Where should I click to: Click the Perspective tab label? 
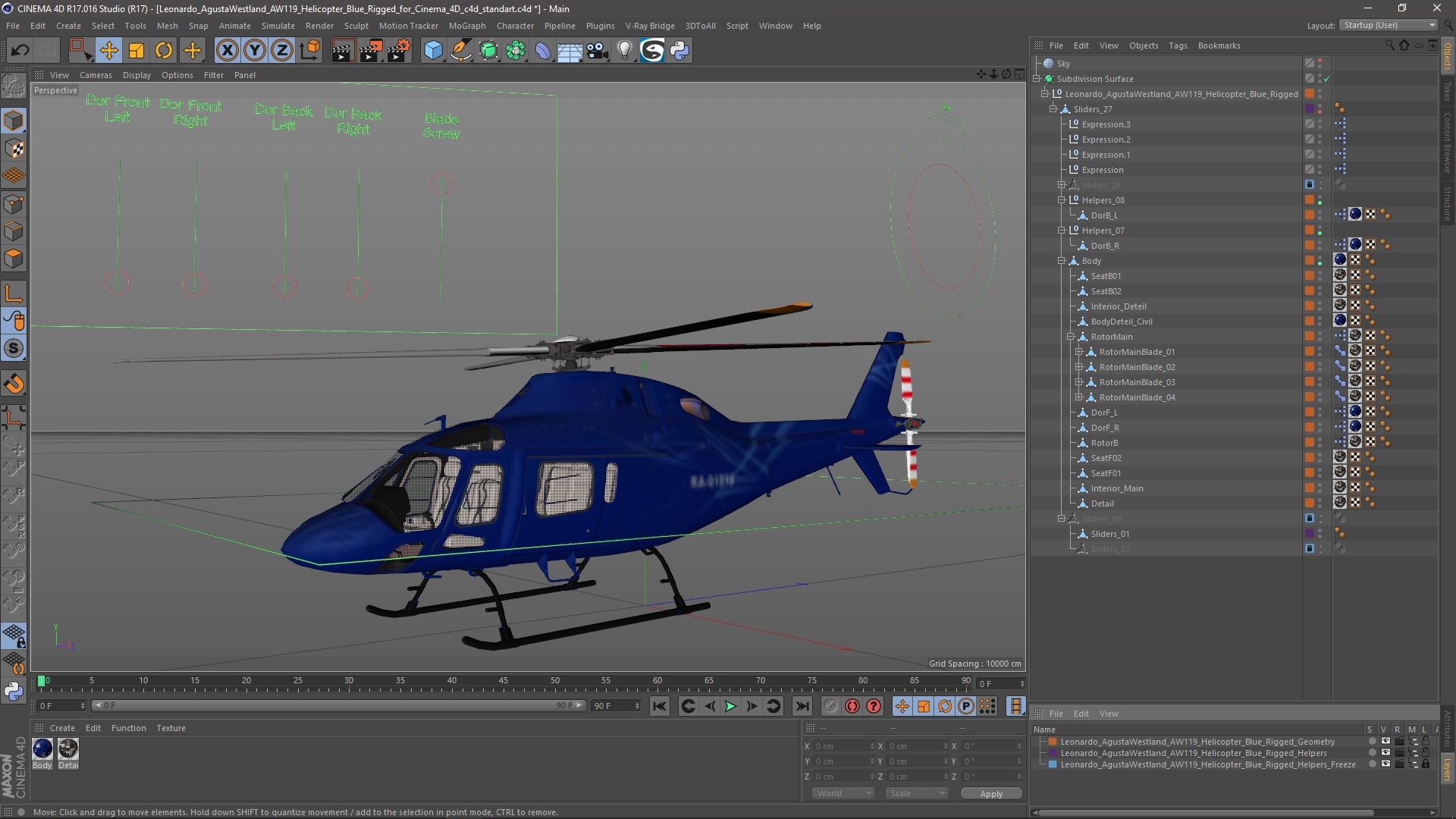[x=55, y=90]
